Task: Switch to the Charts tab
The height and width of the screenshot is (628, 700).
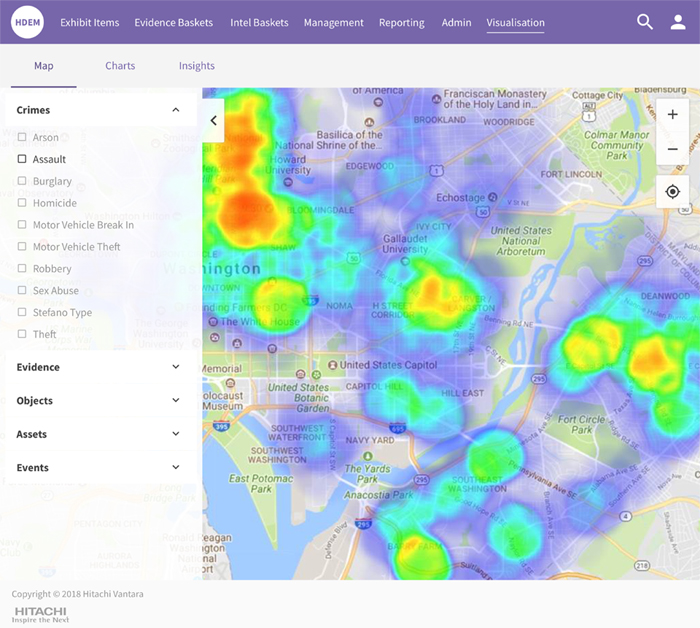Action: [x=120, y=66]
